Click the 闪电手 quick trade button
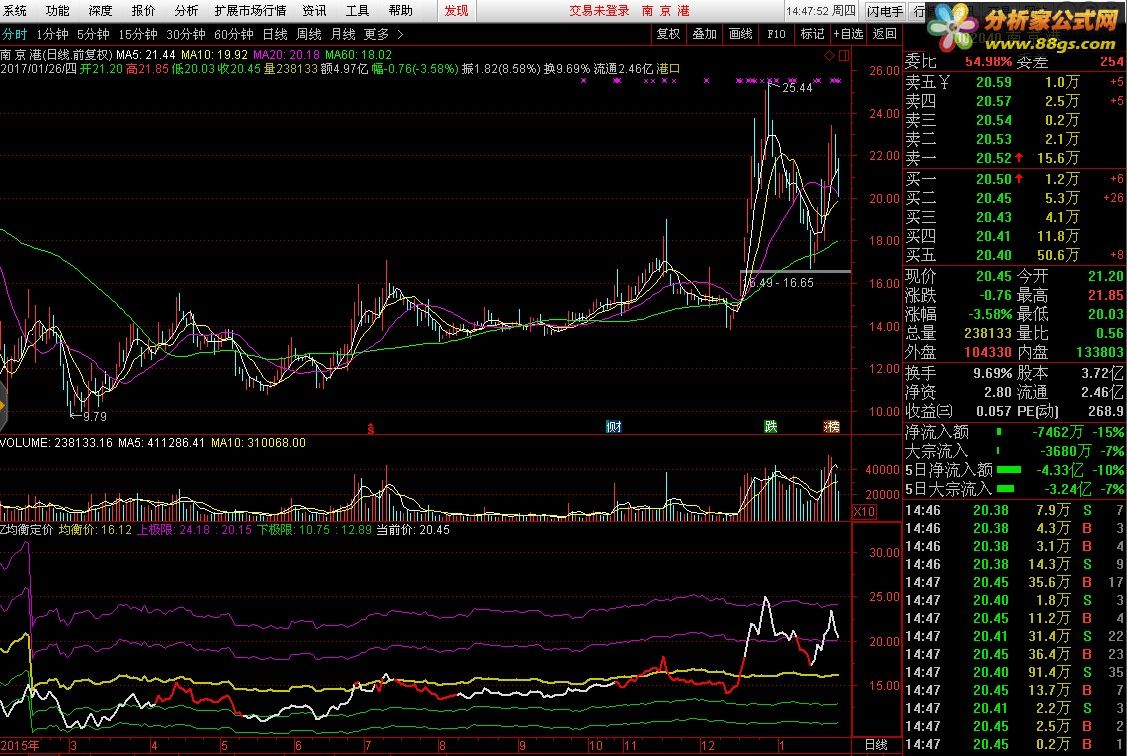Viewport: 1127px width, 756px height. pos(884,11)
